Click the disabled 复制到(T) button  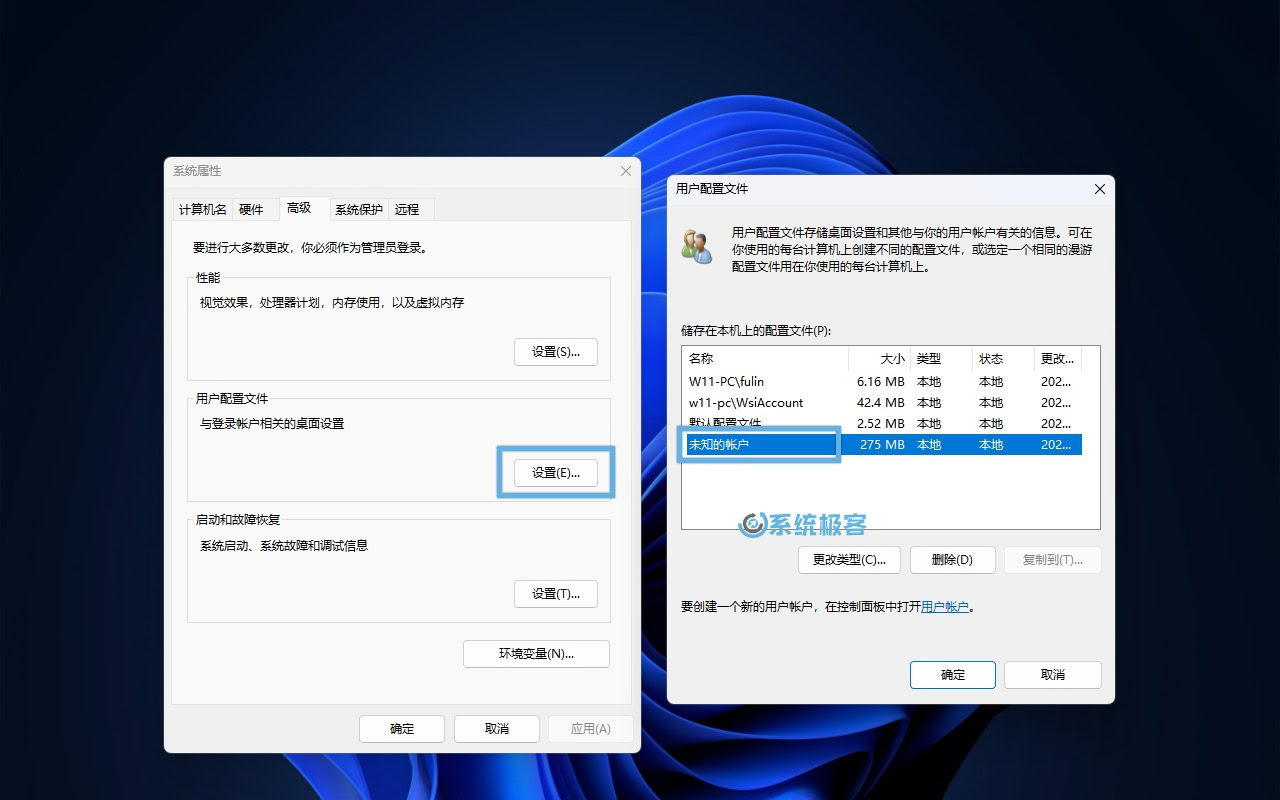[x=1052, y=560]
